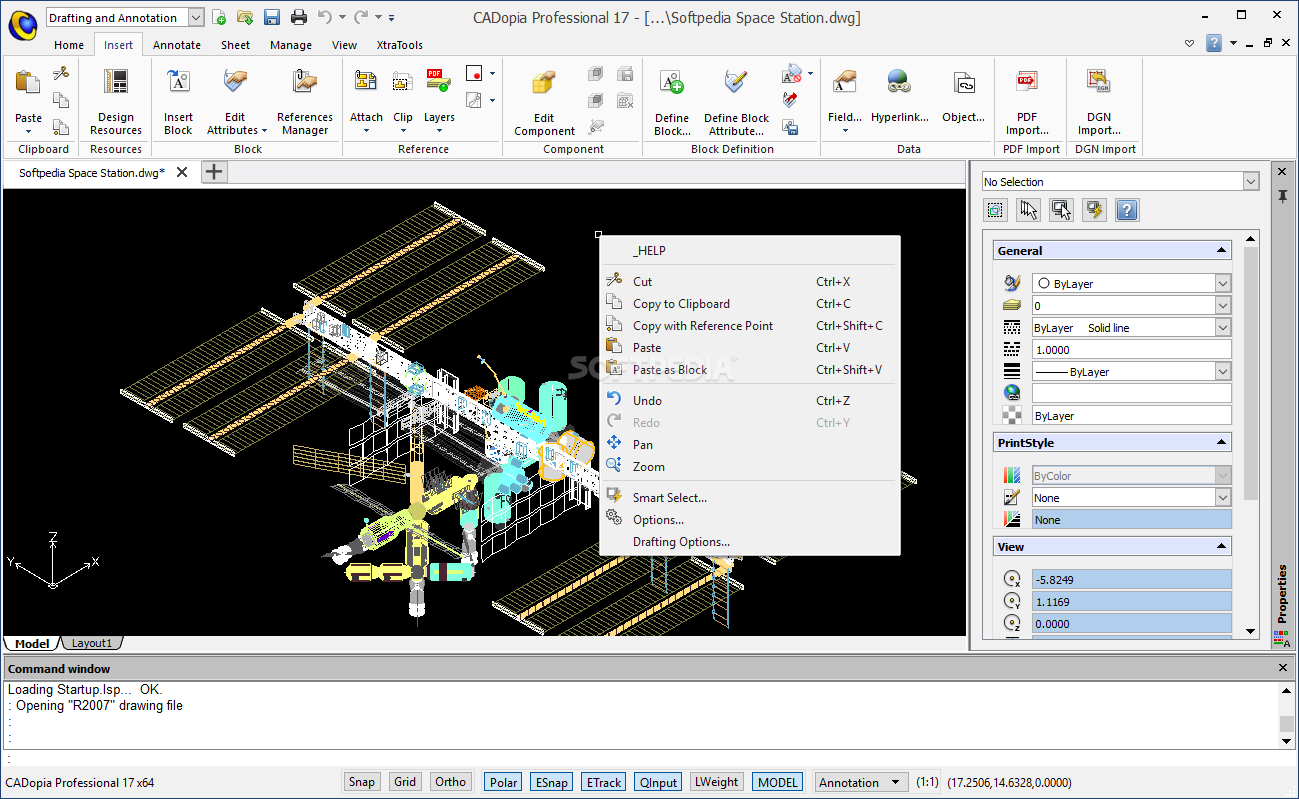Open the Drafting and Annotation workspace dropdown
This screenshot has width=1299, height=799.
point(195,17)
